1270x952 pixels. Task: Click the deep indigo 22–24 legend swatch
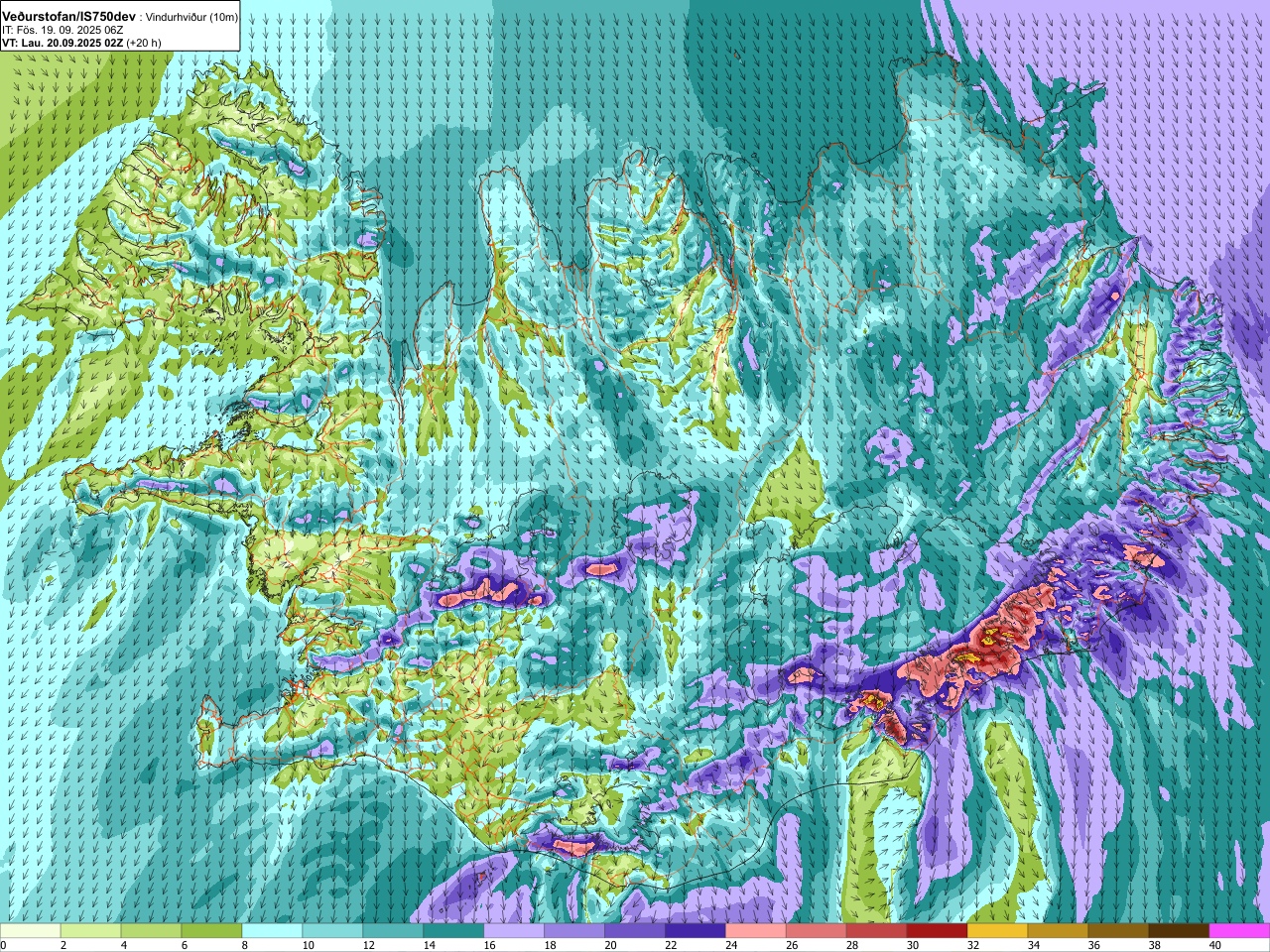696,931
